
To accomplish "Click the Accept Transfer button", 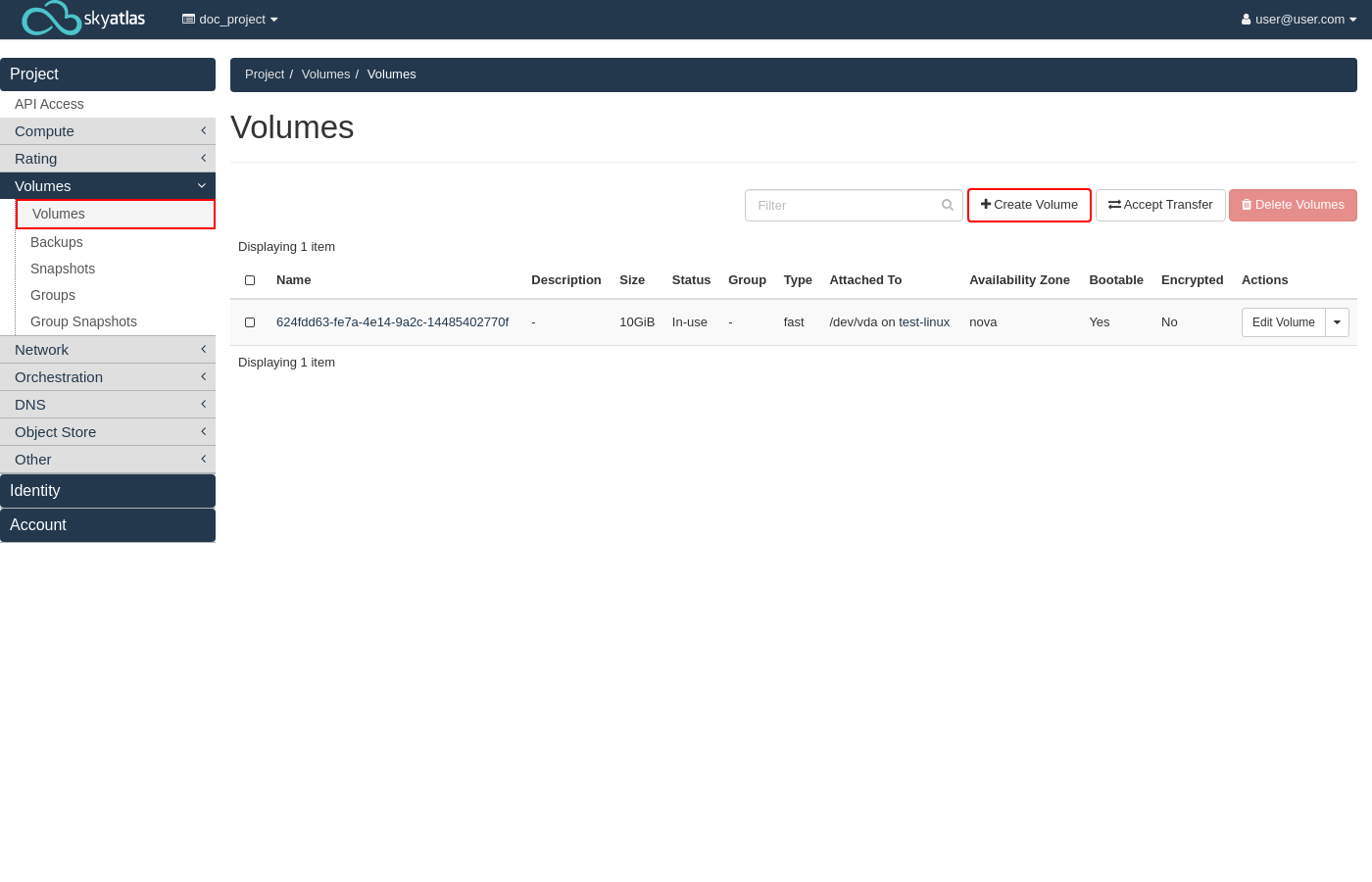I will (1160, 205).
